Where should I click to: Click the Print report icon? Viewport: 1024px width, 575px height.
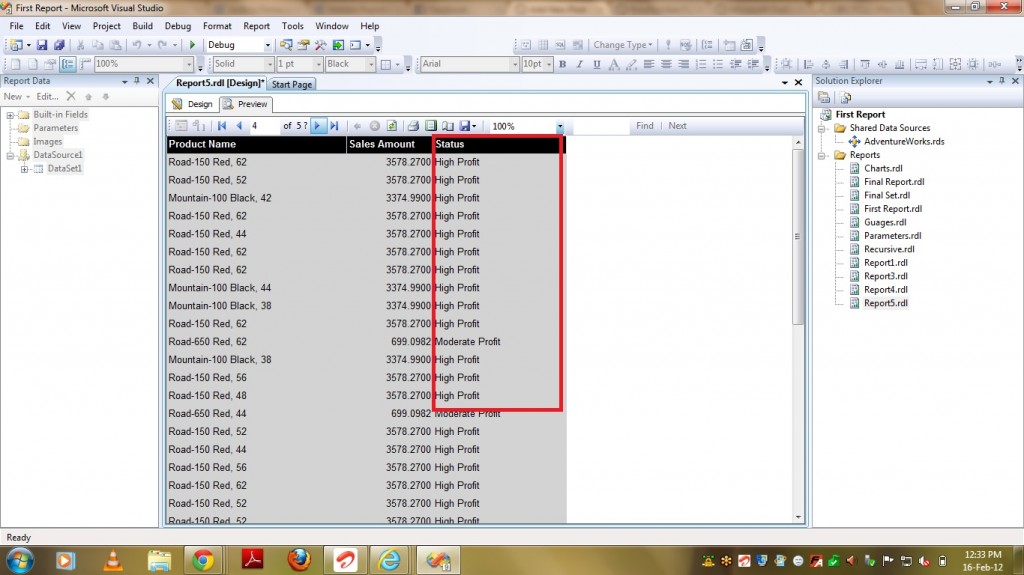(x=413, y=126)
